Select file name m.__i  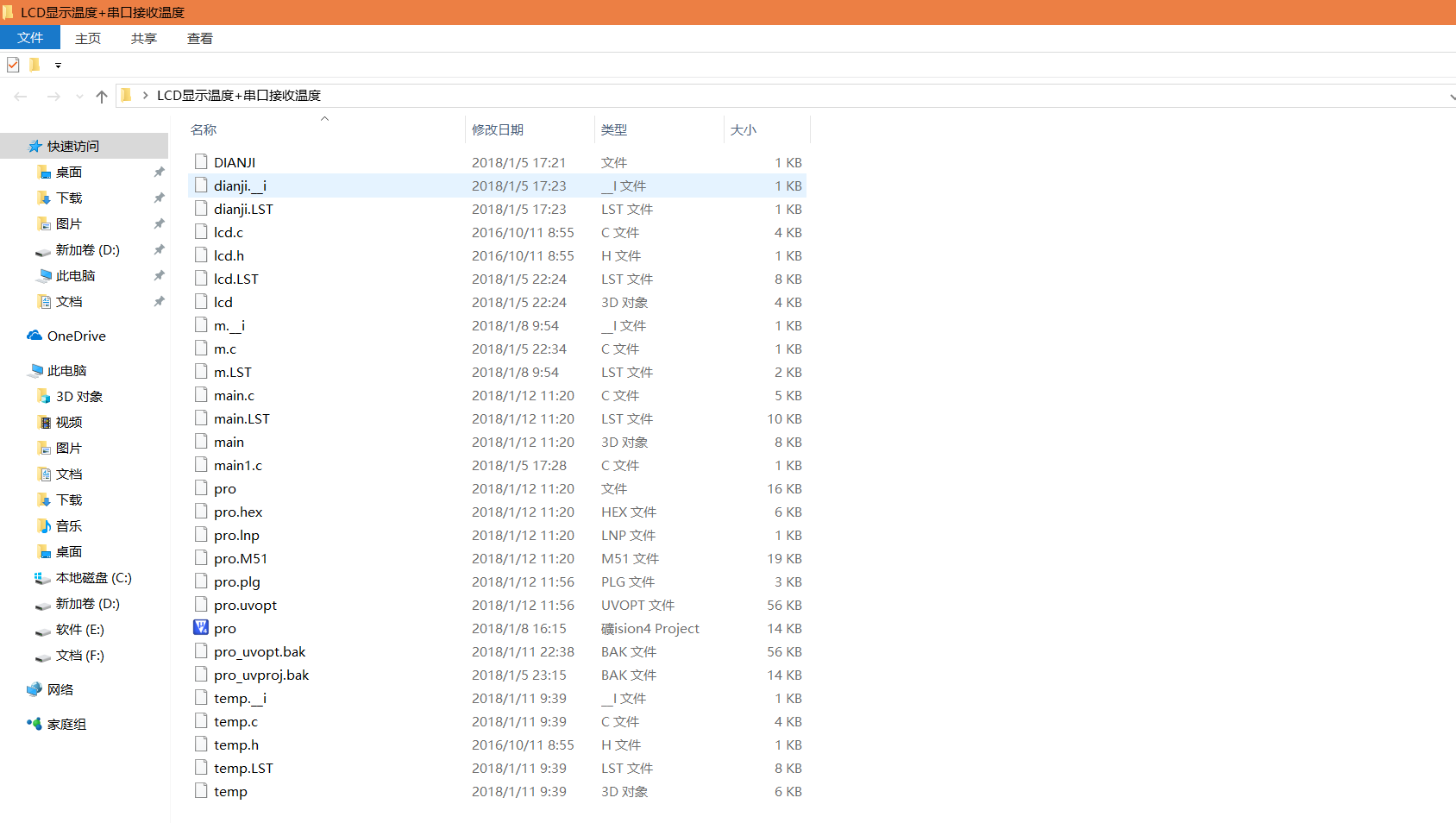pos(229,326)
